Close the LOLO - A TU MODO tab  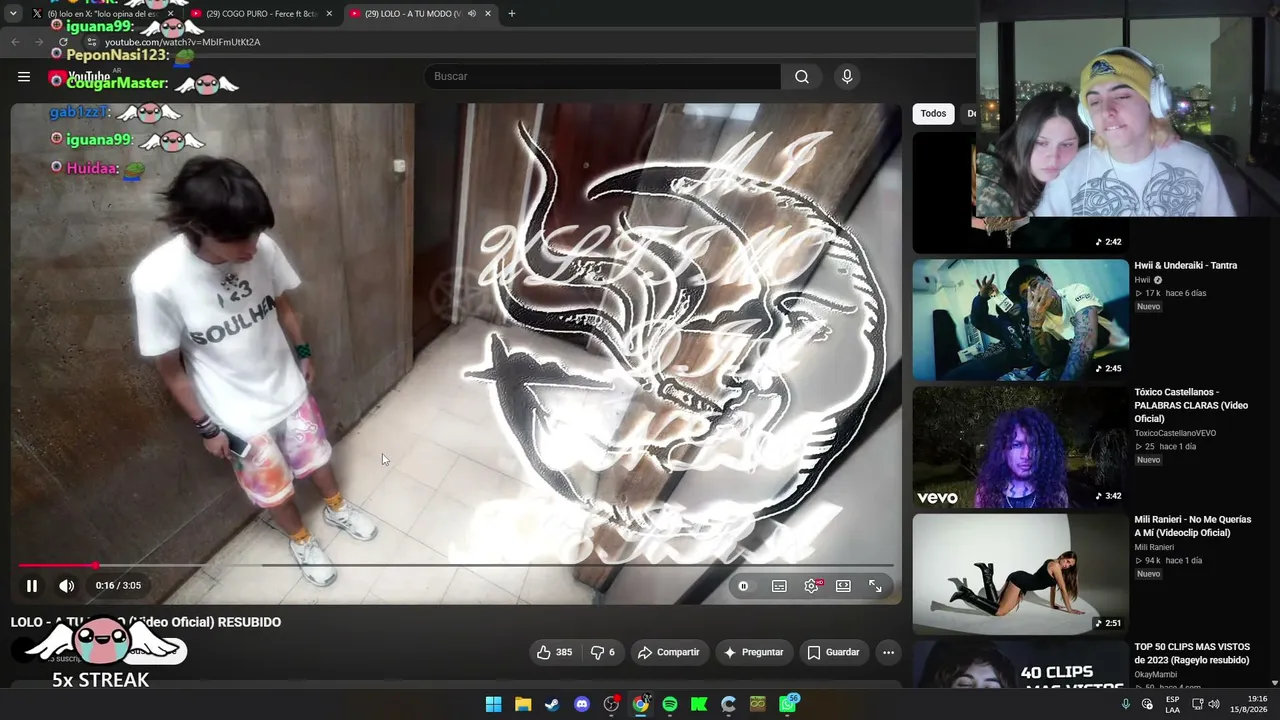(488, 14)
